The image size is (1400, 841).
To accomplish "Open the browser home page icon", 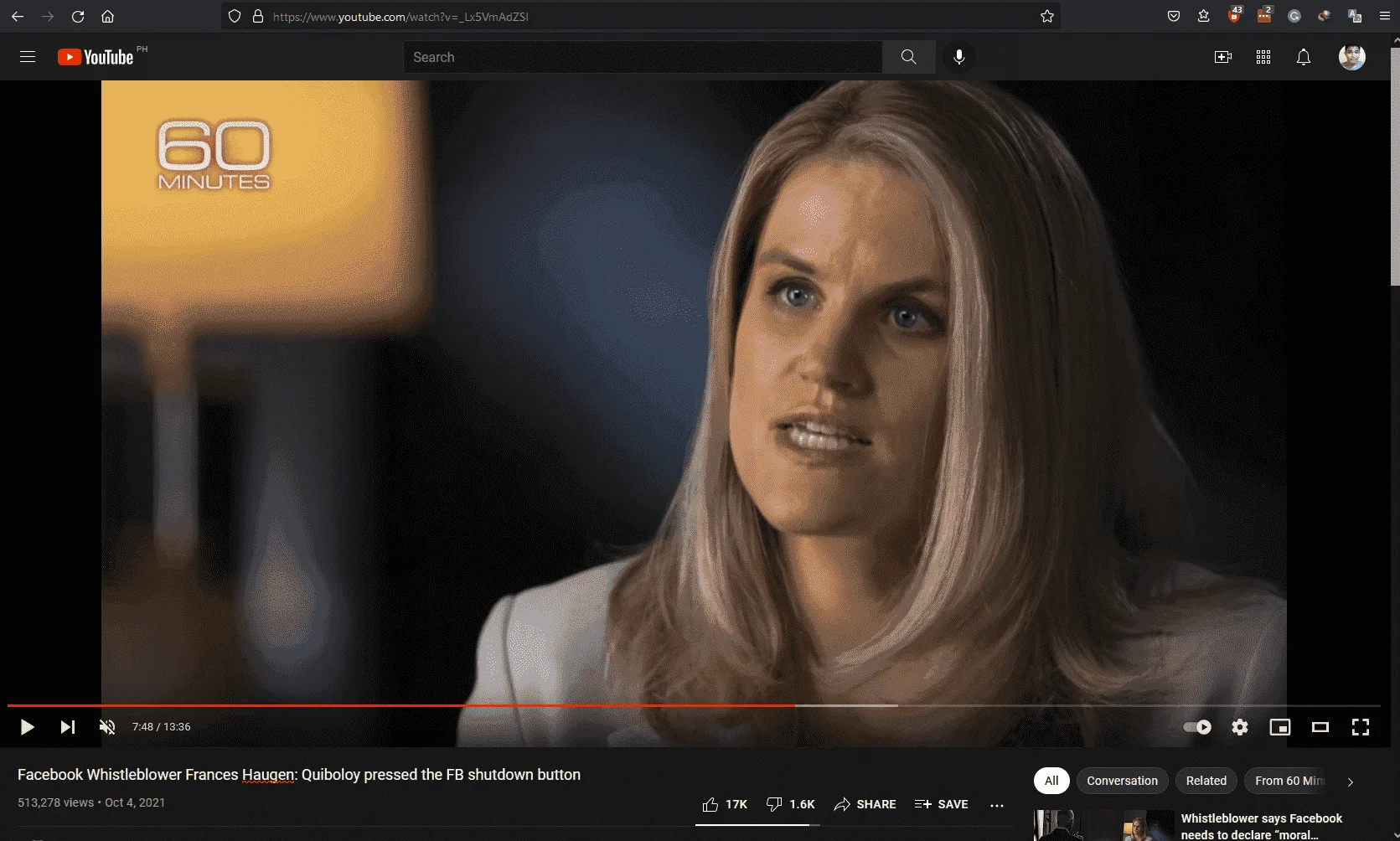I will pos(108,17).
